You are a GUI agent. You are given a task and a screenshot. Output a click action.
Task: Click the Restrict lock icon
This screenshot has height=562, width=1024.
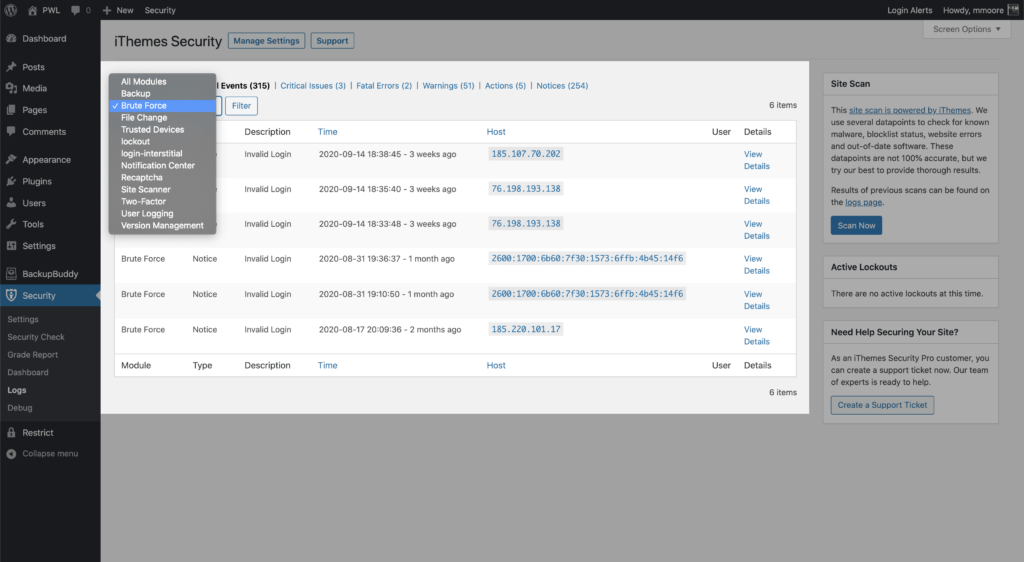click(x=11, y=432)
